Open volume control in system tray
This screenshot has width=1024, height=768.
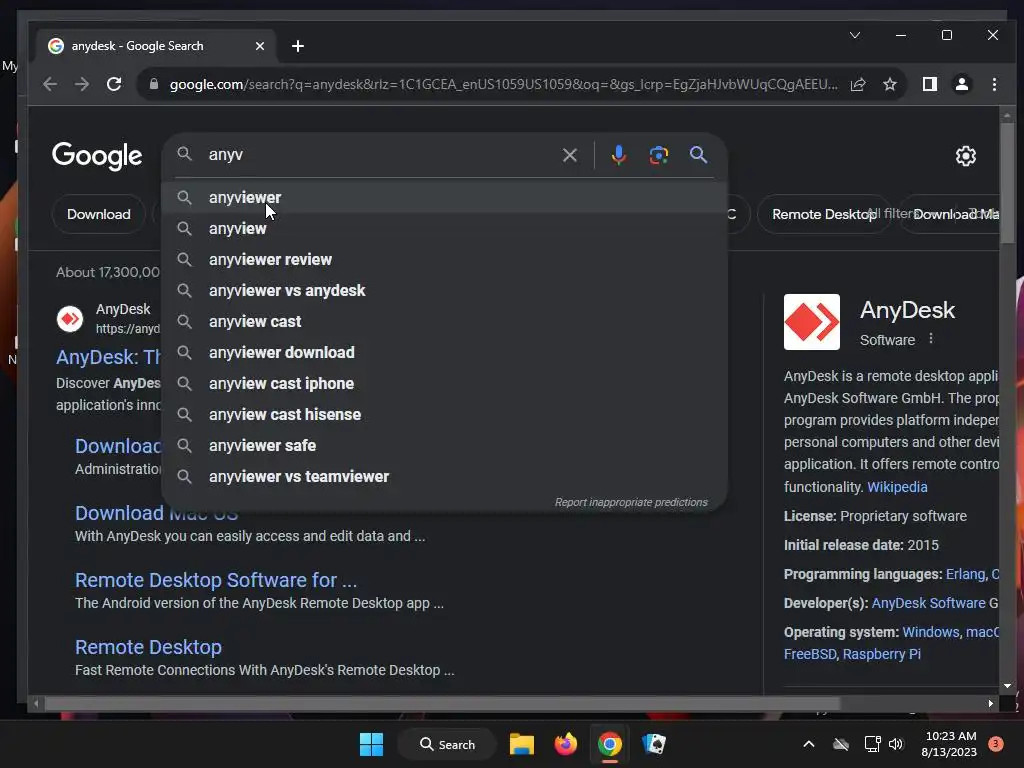click(896, 744)
